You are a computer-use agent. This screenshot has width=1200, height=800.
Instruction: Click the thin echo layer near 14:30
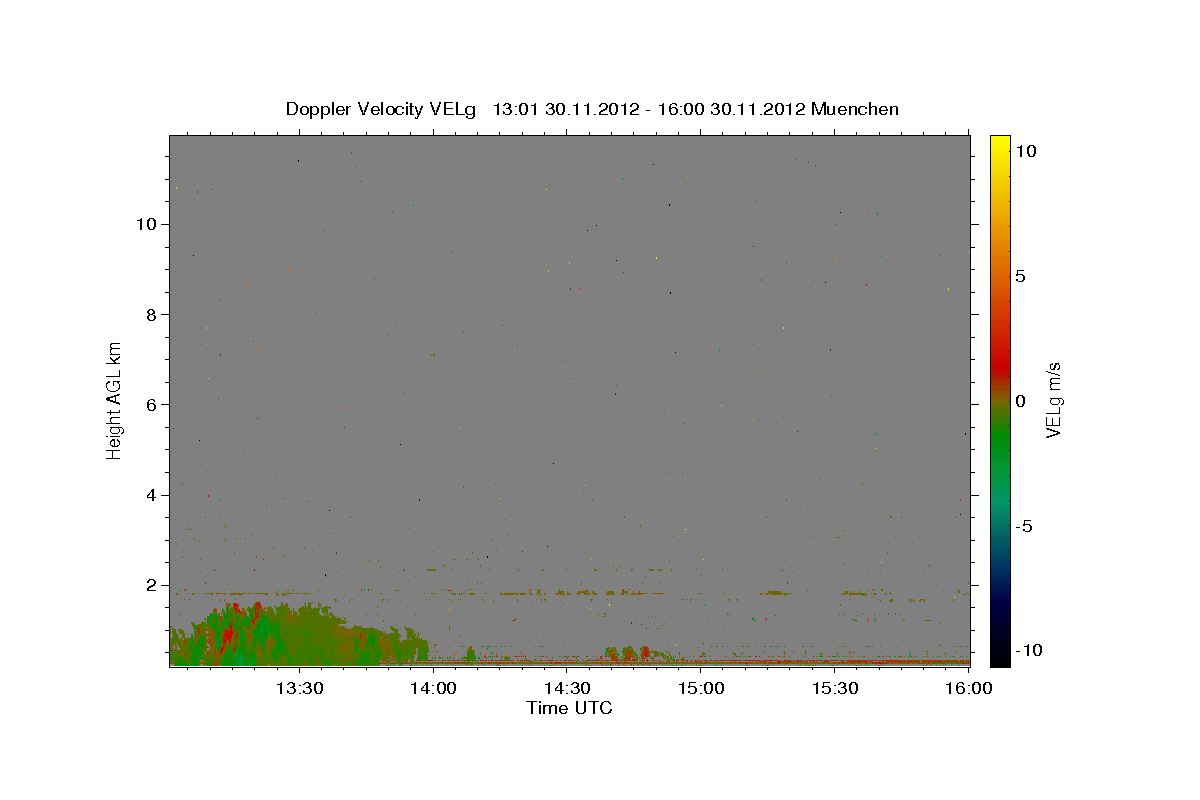[575, 592]
